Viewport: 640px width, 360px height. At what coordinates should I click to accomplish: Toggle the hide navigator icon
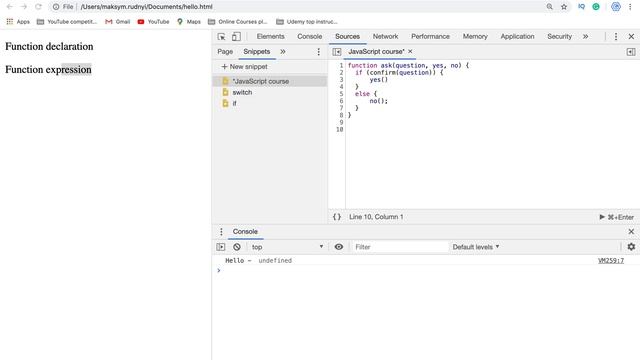coord(336,51)
